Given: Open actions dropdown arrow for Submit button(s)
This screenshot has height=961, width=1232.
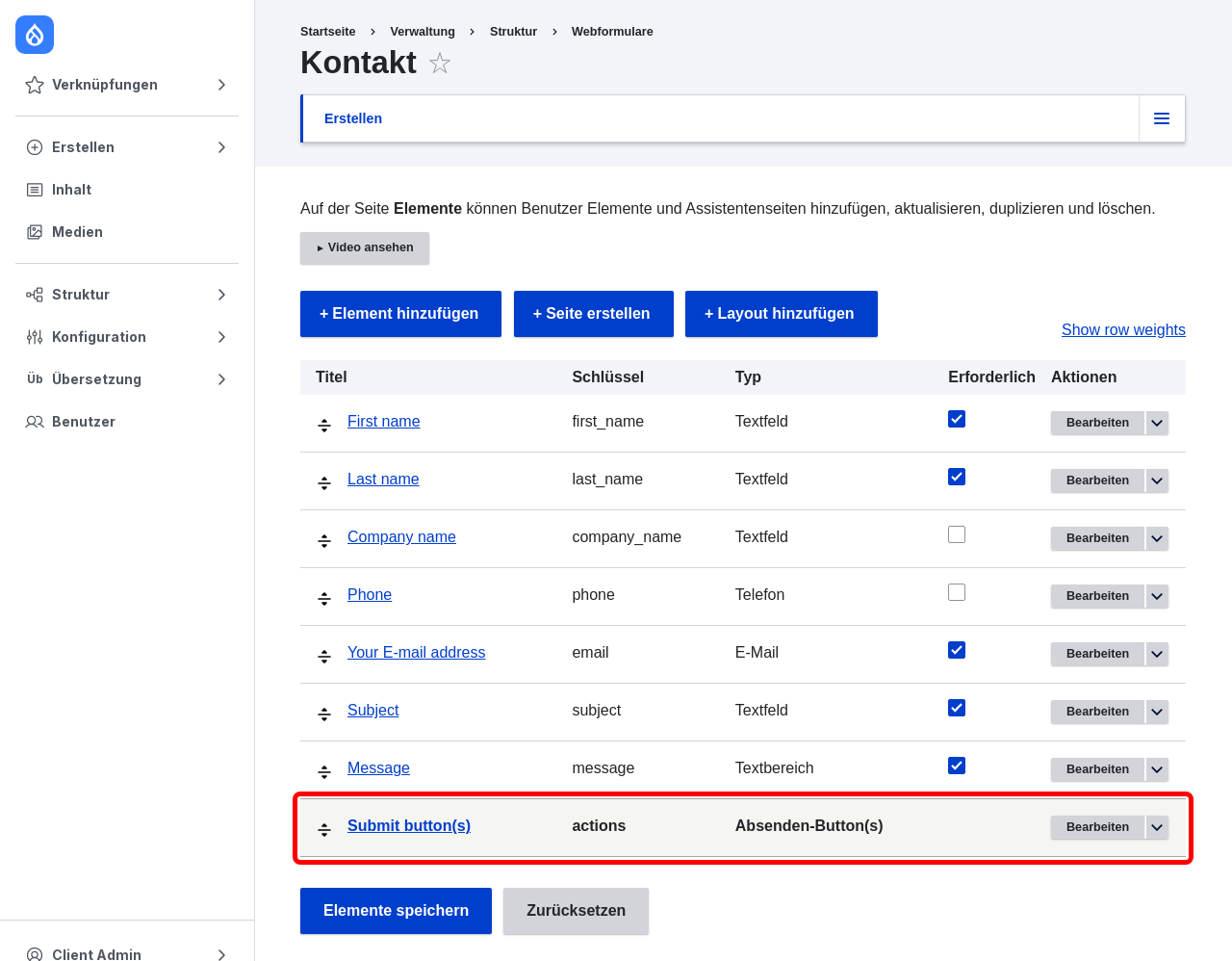Looking at the screenshot, I should [x=1157, y=827].
